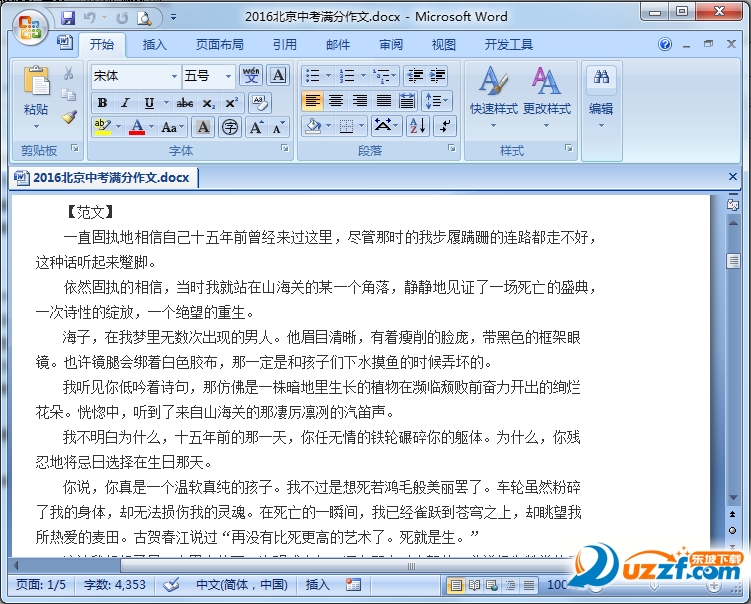Open the 视图 ribbon tab

click(x=444, y=45)
